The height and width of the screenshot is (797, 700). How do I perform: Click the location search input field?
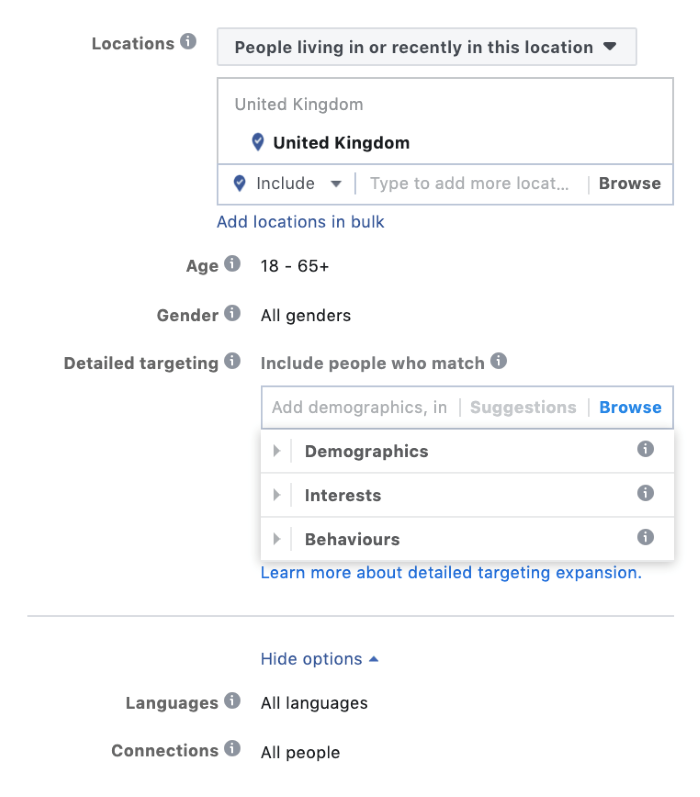[x=470, y=184]
